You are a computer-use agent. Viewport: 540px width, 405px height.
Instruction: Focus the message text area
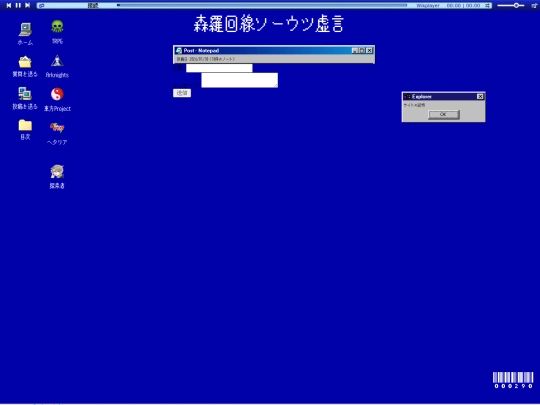pos(240,80)
